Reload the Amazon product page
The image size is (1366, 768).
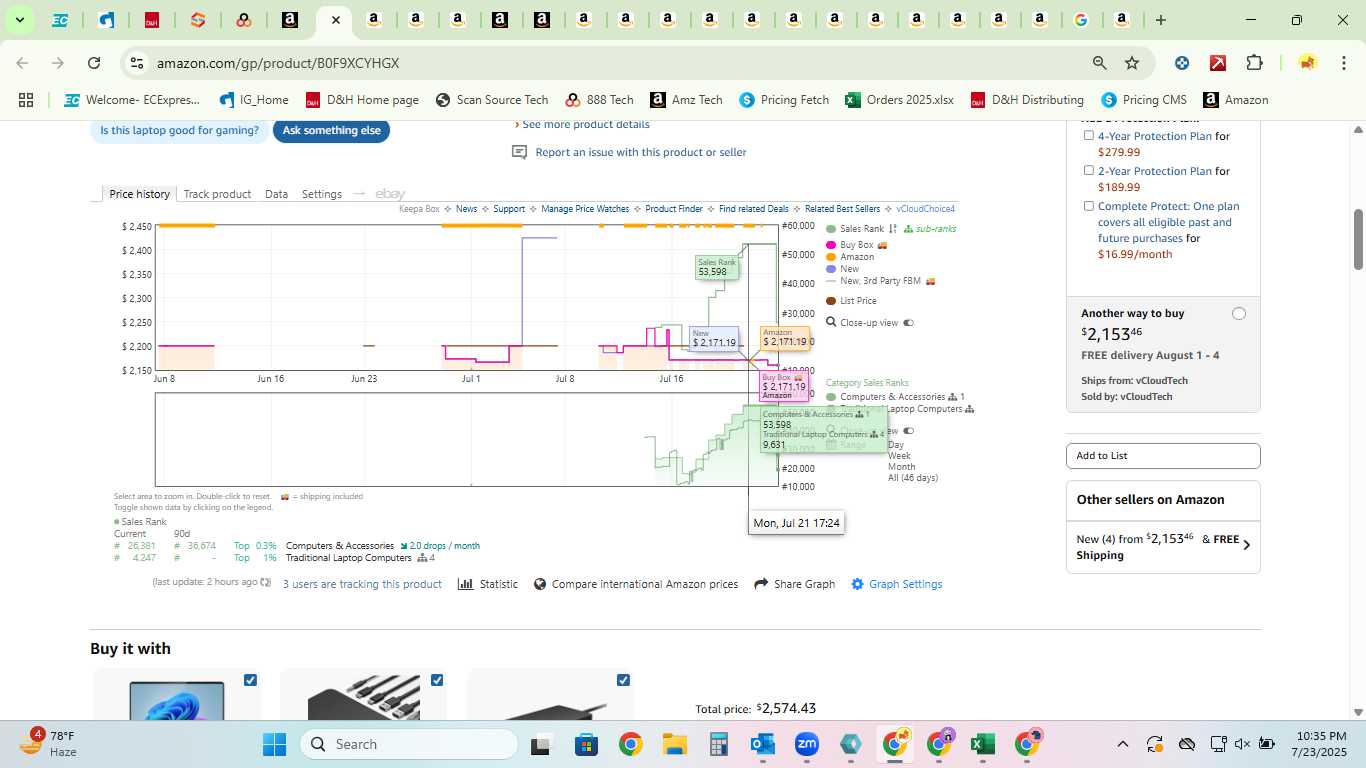[94, 63]
